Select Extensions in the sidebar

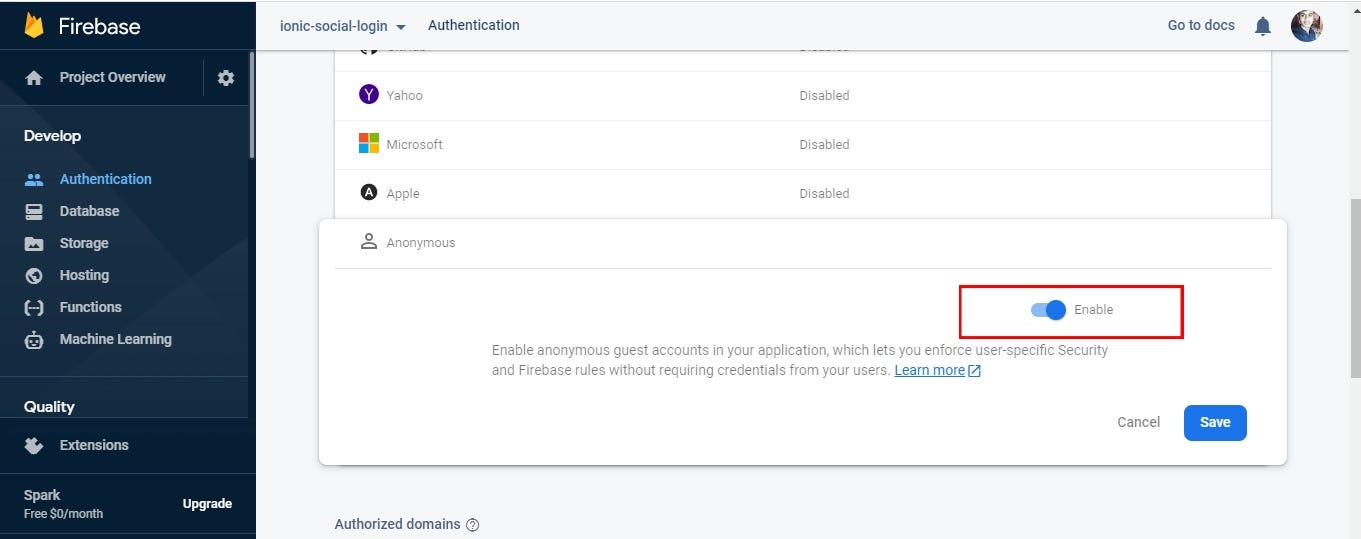pos(94,445)
